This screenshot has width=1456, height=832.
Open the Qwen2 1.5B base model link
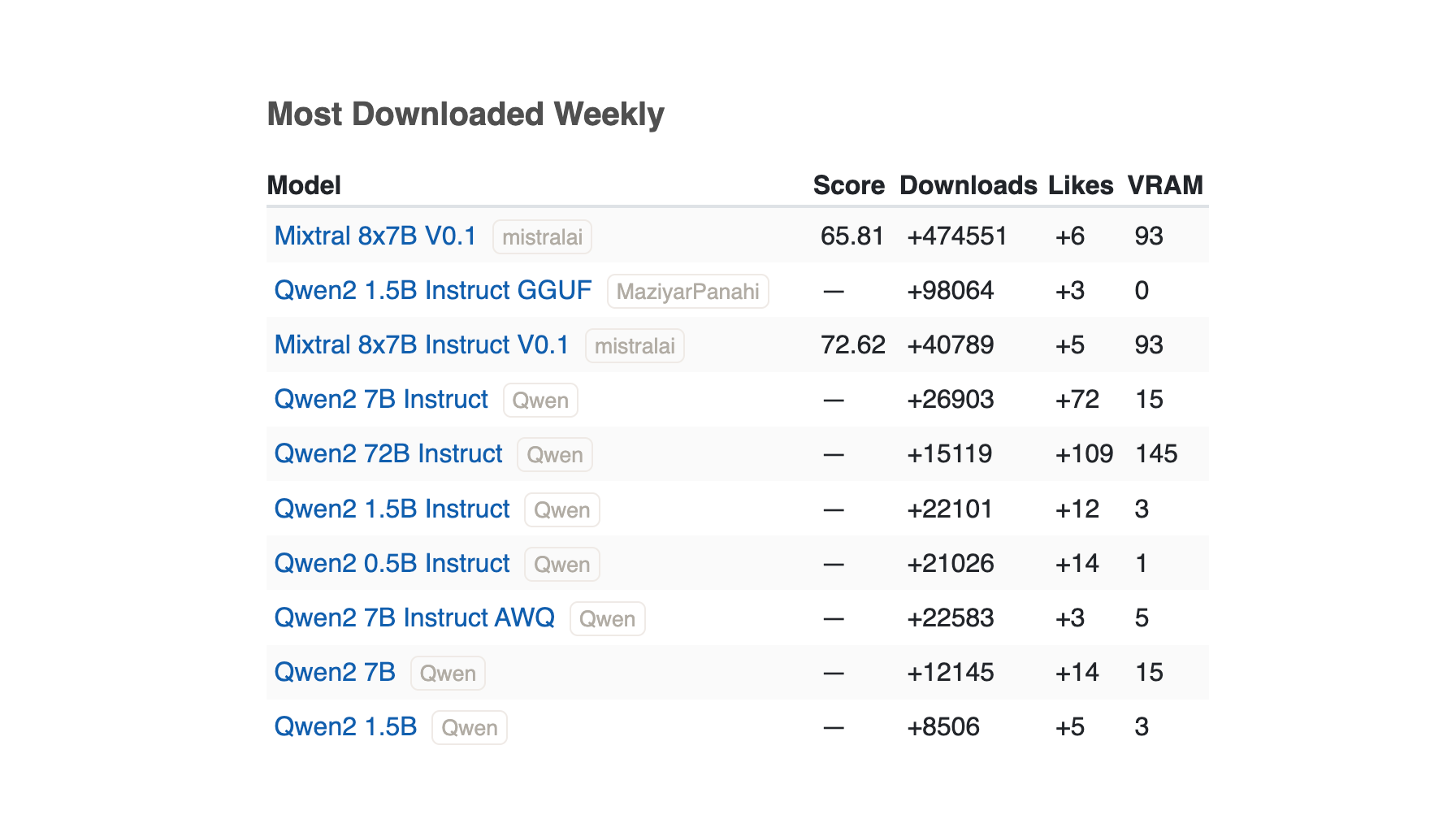point(345,726)
